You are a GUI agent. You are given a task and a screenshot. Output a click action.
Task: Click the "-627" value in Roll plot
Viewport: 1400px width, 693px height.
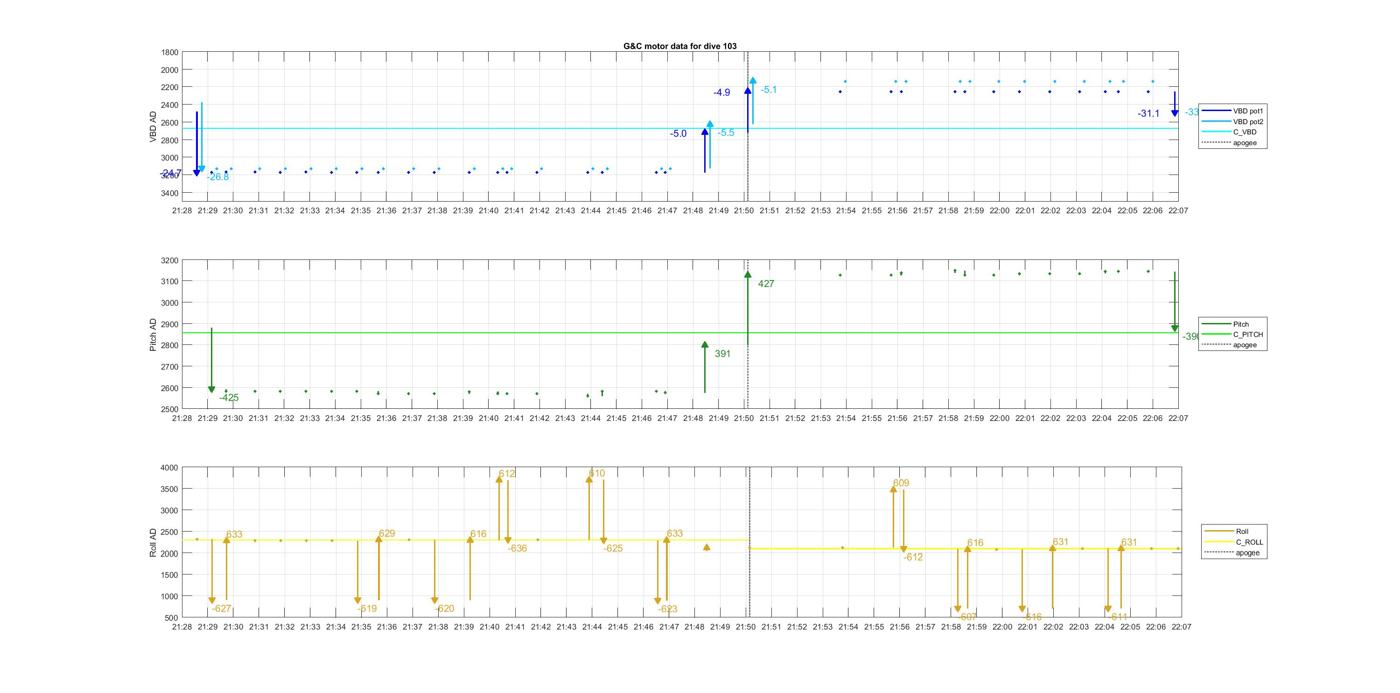point(222,609)
